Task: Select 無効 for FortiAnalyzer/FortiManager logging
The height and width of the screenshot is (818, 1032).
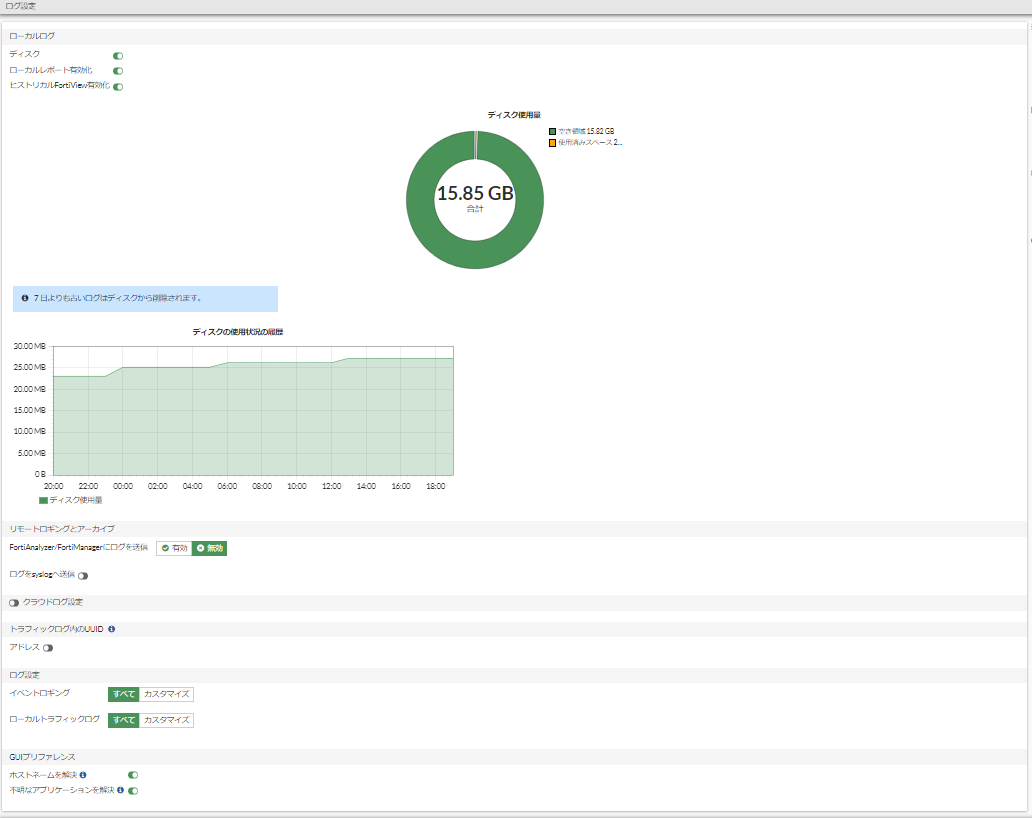Action: (x=209, y=548)
